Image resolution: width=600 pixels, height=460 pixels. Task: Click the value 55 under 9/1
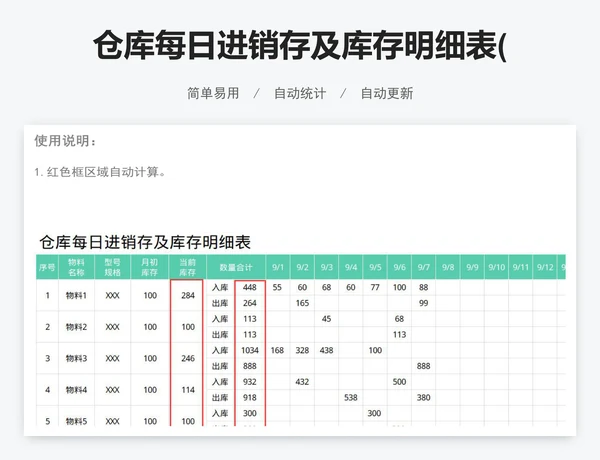click(x=277, y=287)
